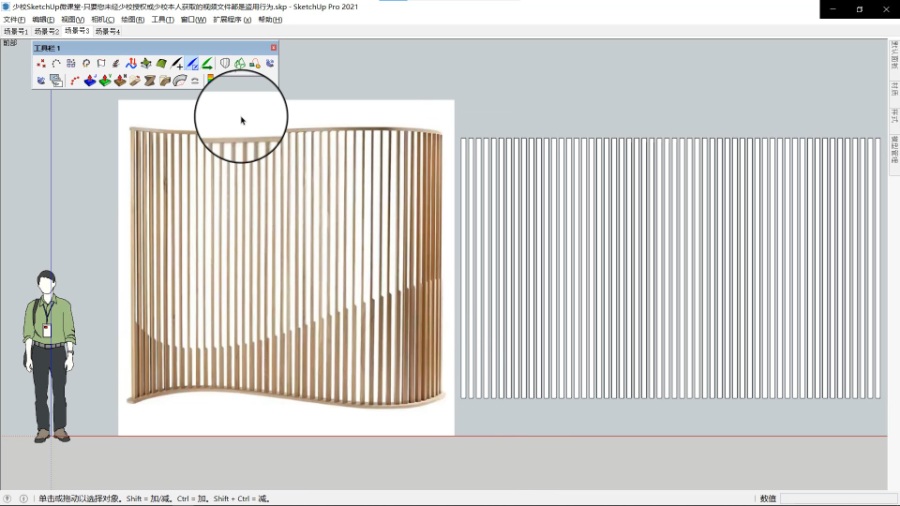Click the blue push-pull arrow icon
This screenshot has width=900, height=506.
tap(90, 81)
